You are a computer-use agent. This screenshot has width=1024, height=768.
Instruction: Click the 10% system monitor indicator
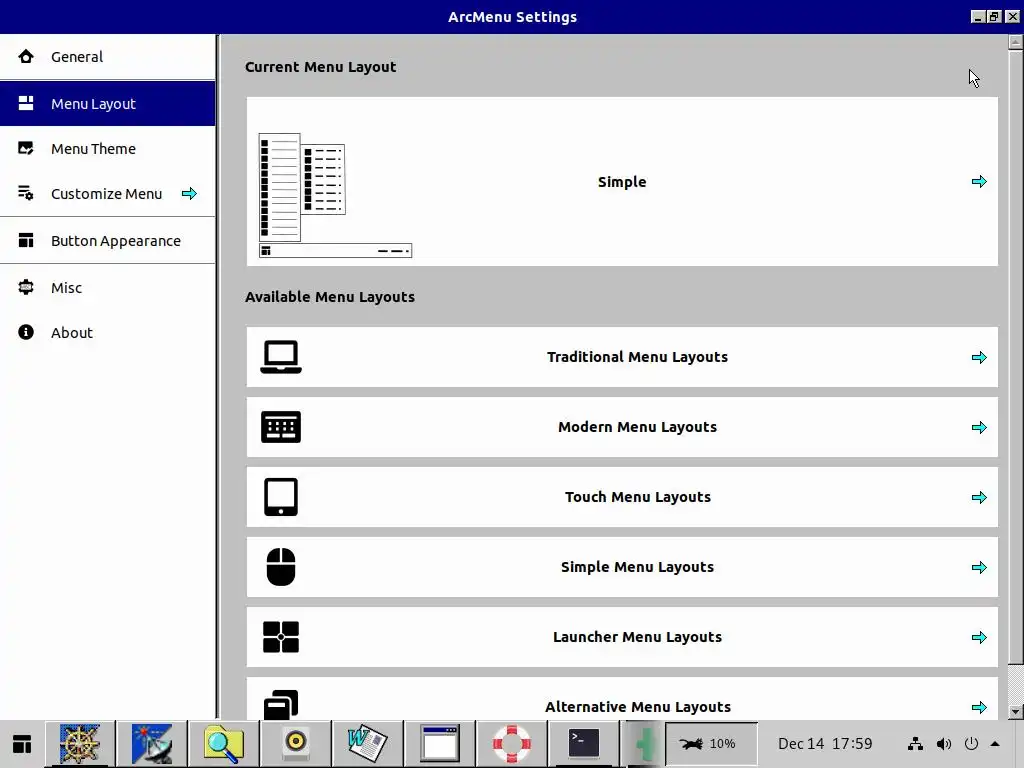pyautogui.click(x=711, y=744)
